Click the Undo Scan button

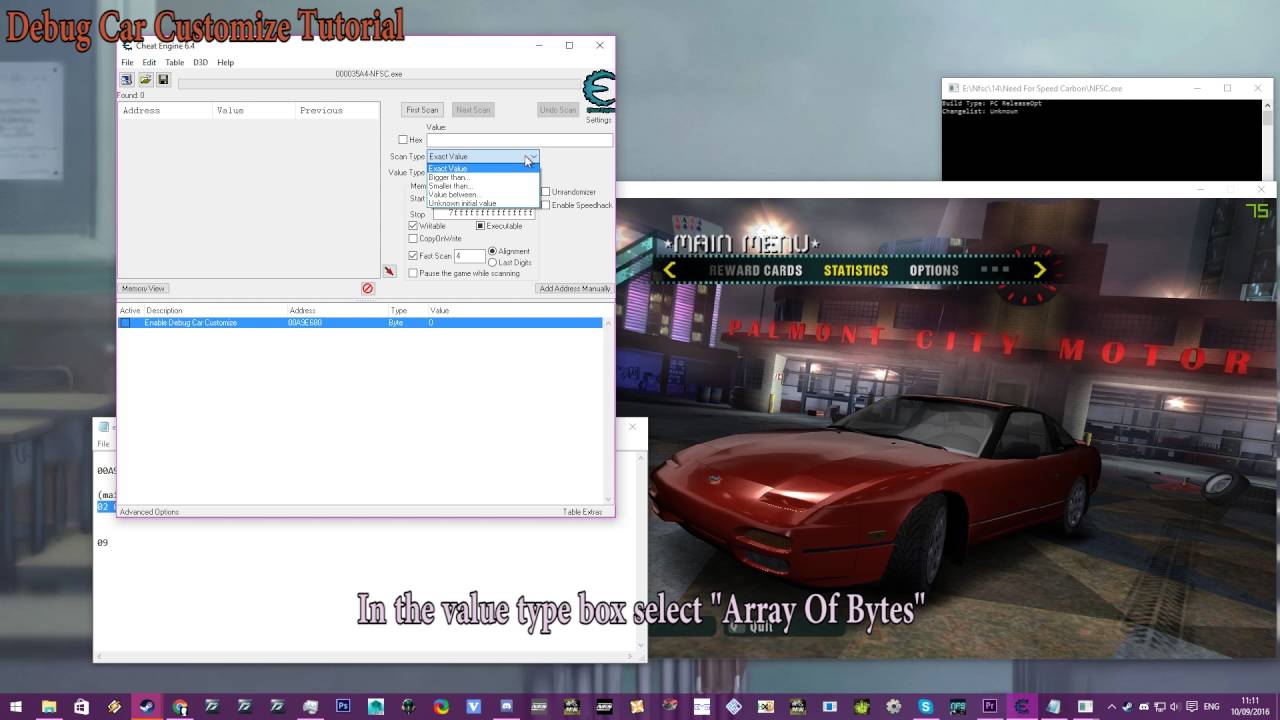(x=558, y=110)
